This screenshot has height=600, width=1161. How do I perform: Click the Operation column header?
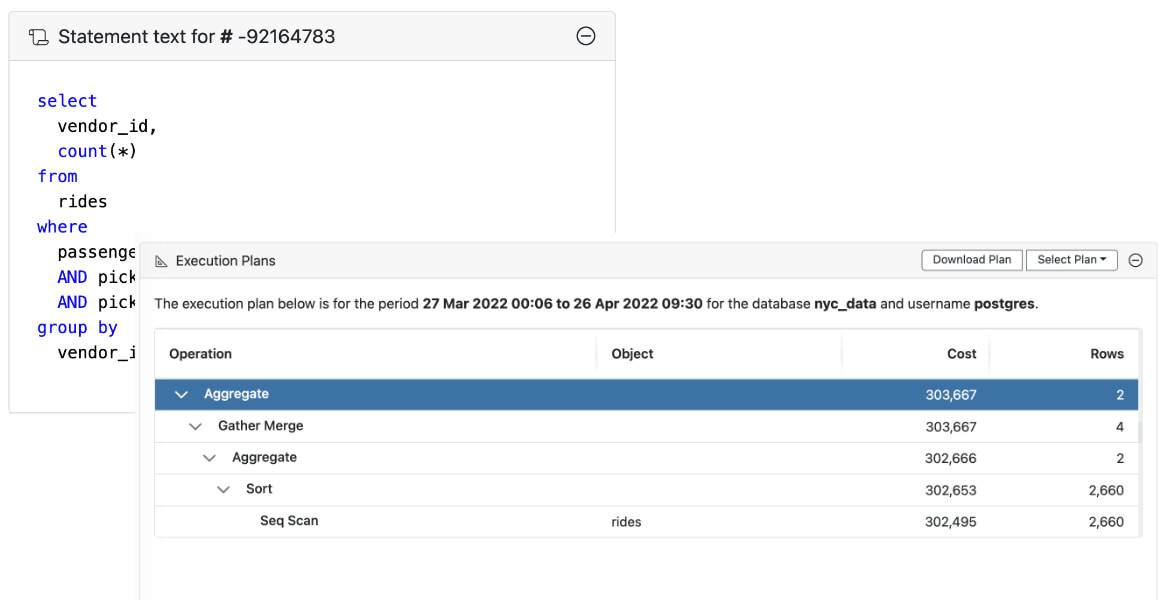pos(200,354)
